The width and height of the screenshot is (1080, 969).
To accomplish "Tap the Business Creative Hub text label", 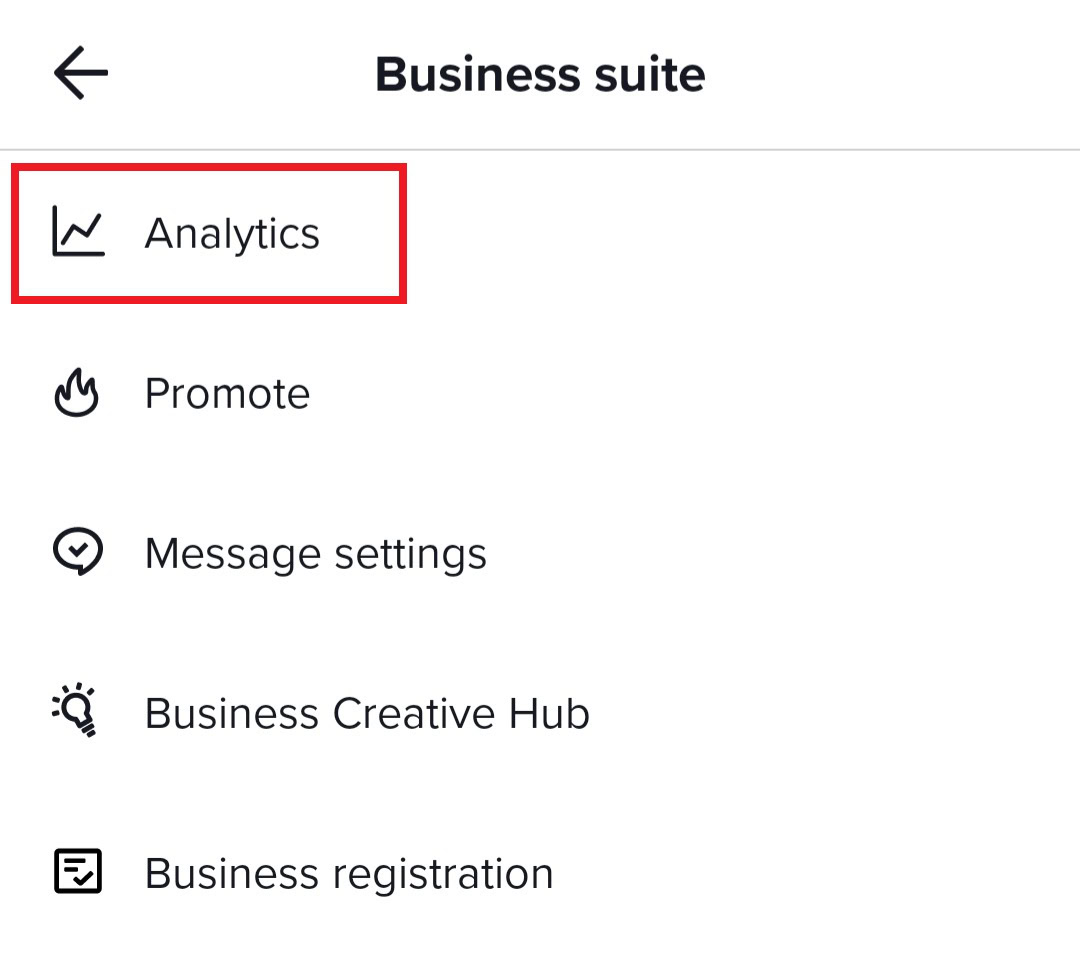I will coord(366,713).
